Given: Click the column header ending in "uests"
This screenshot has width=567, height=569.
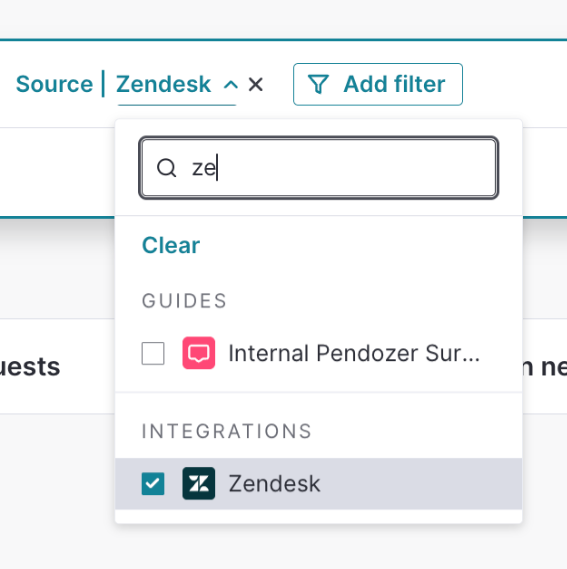Looking at the screenshot, I should coord(30,367).
